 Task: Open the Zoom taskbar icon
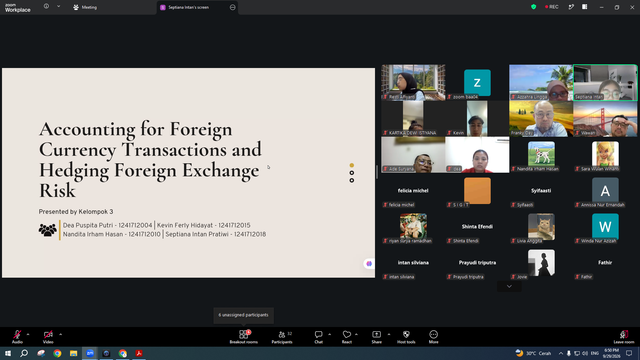coord(90,353)
